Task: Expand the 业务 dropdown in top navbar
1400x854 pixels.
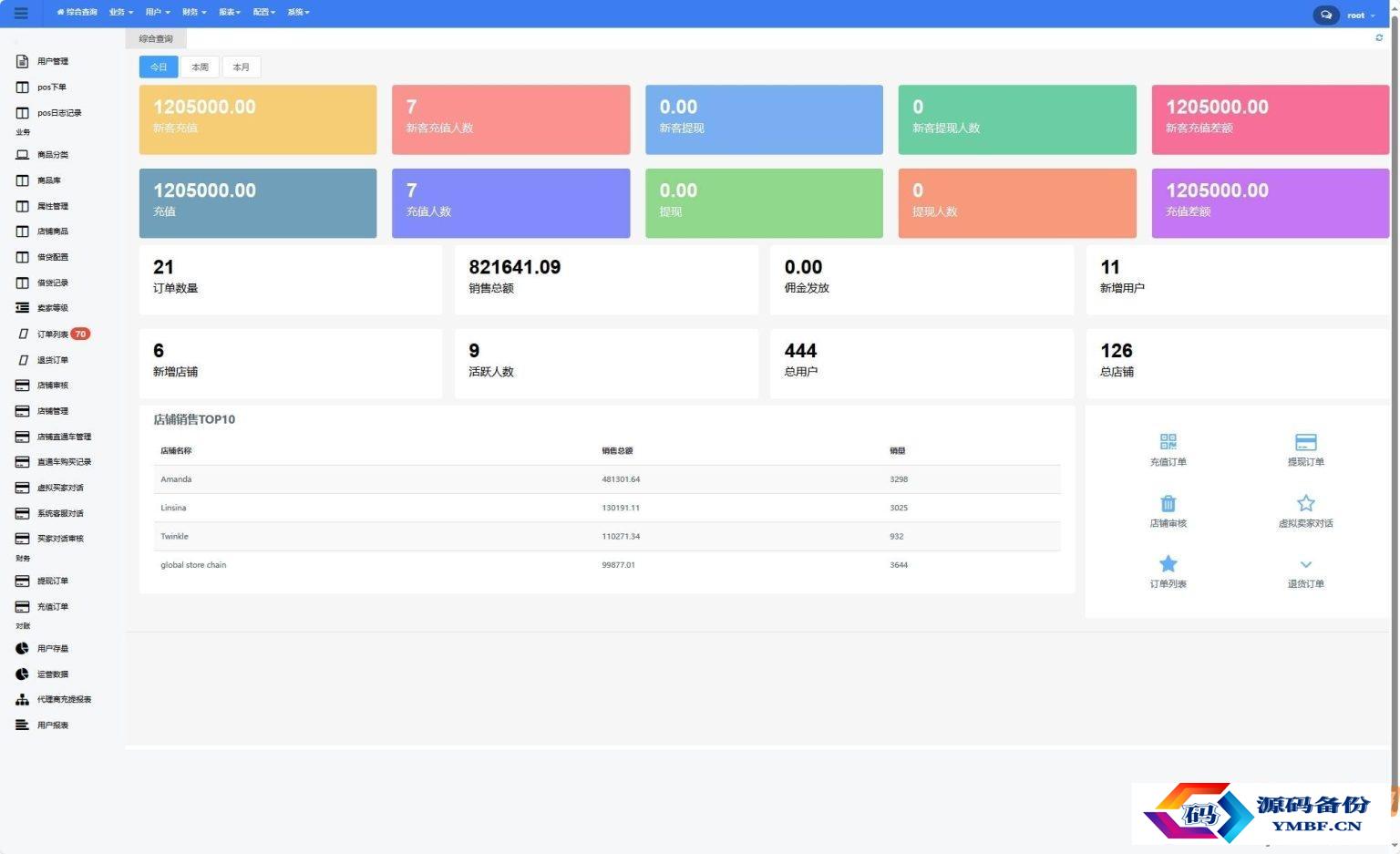Action: click(x=120, y=13)
